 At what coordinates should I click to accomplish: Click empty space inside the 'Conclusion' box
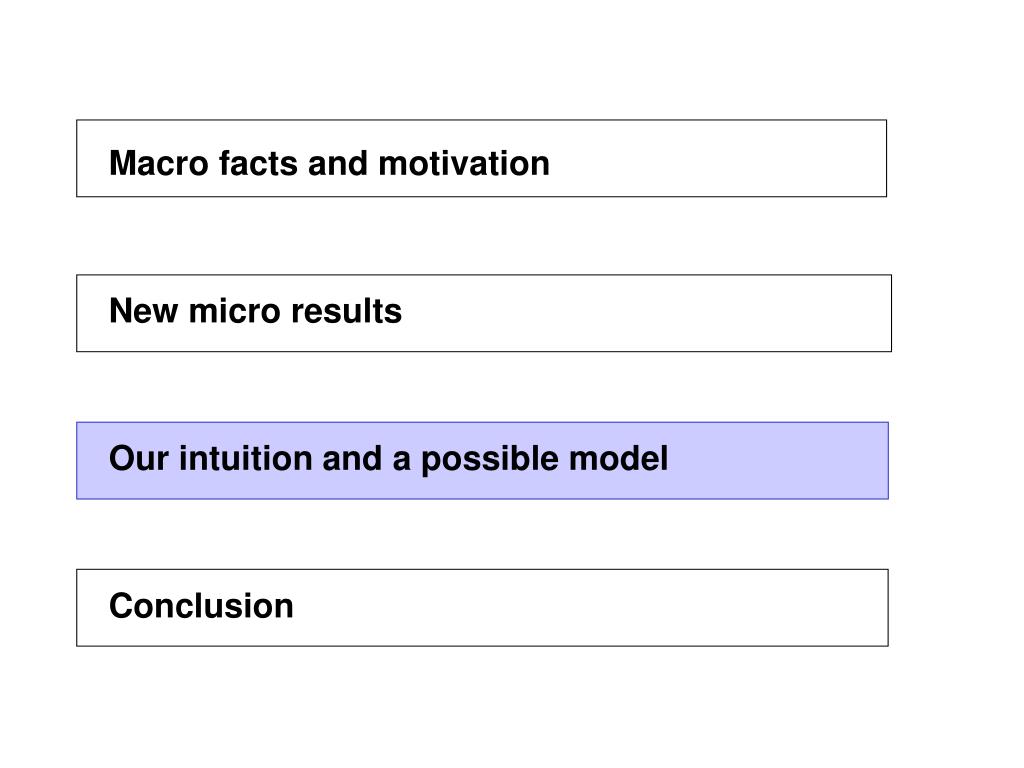pos(588,607)
